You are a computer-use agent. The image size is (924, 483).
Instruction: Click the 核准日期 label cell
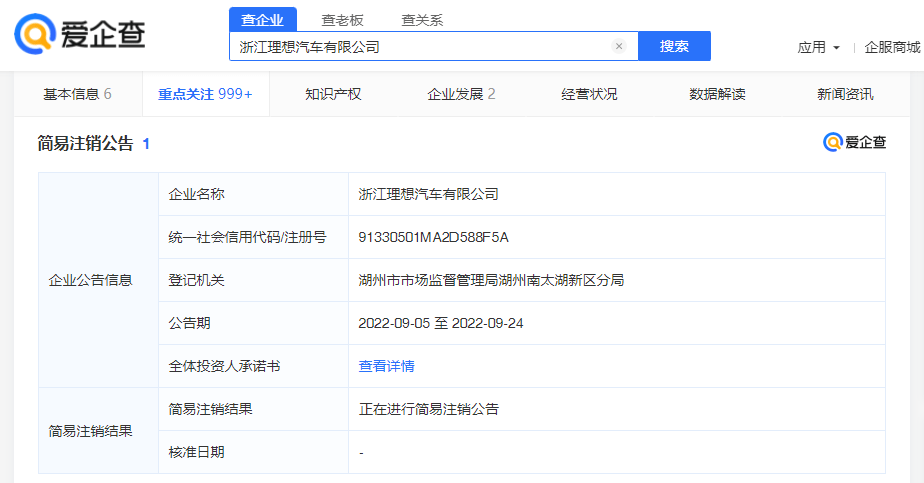[x=253, y=452]
